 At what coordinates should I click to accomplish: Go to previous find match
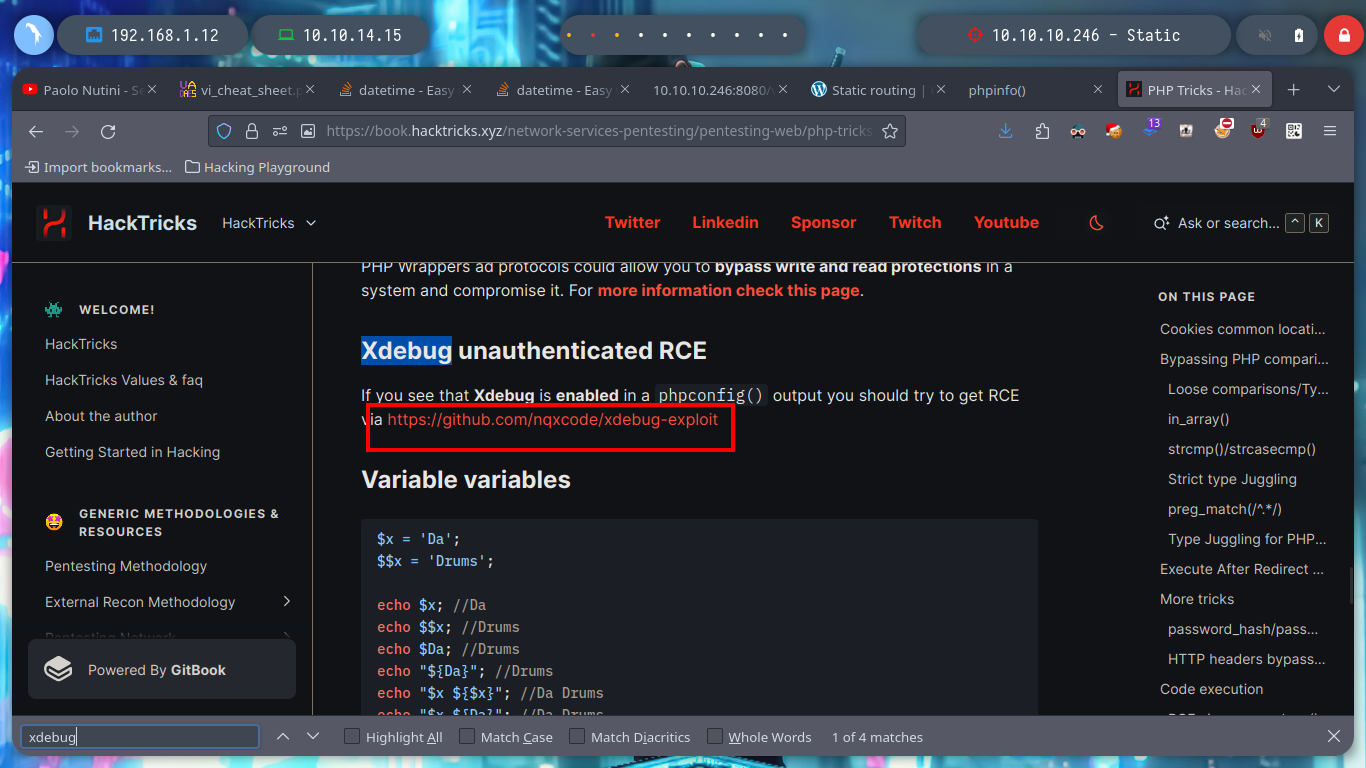(283, 737)
